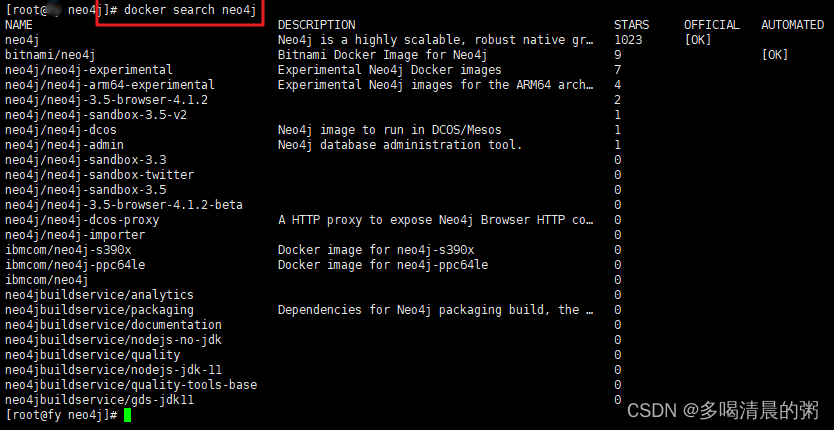Click the OFFICIAL column header
The height and width of the screenshot is (430, 834).
711,24
